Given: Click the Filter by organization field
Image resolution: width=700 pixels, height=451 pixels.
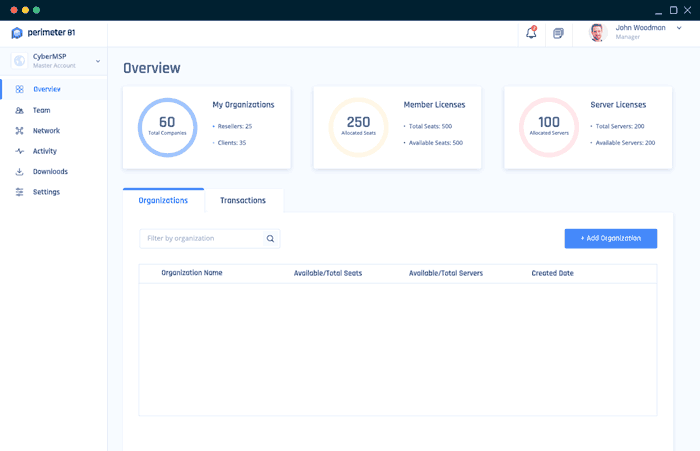Looking at the screenshot, I should tap(200, 239).
